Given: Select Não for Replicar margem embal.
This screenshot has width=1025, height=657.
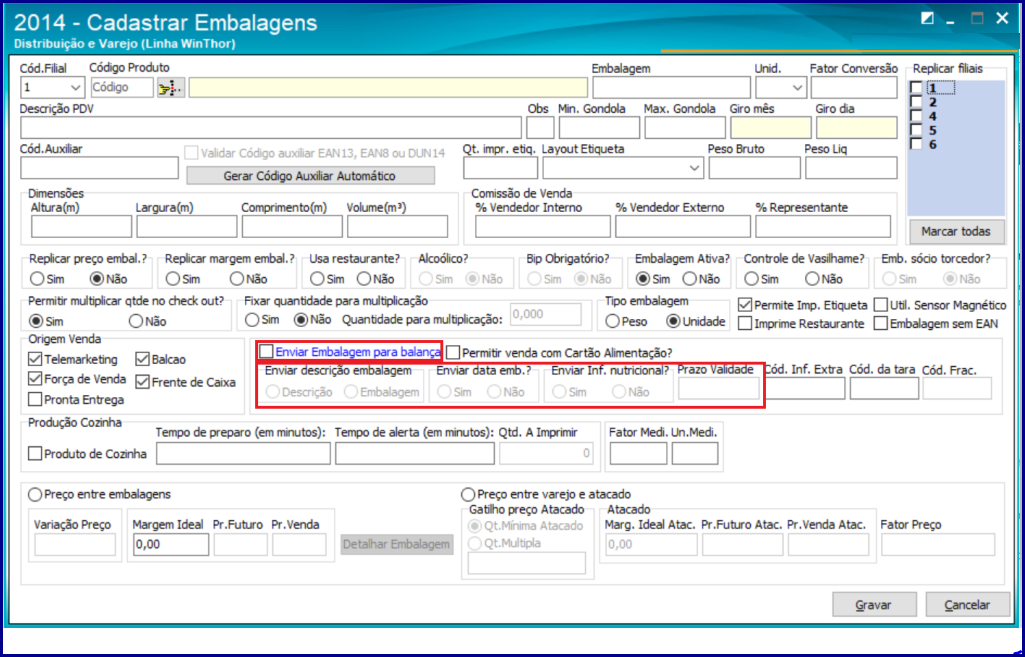Looking at the screenshot, I should click(x=237, y=279).
